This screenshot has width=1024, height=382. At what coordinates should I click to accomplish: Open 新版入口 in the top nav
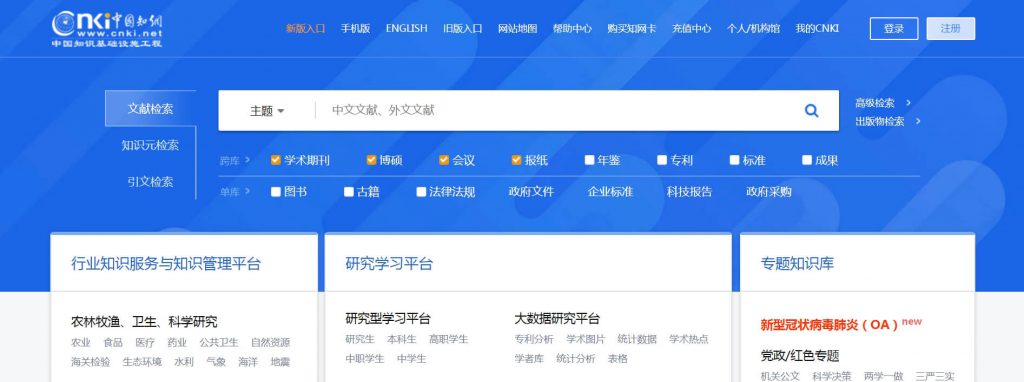(305, 29)
